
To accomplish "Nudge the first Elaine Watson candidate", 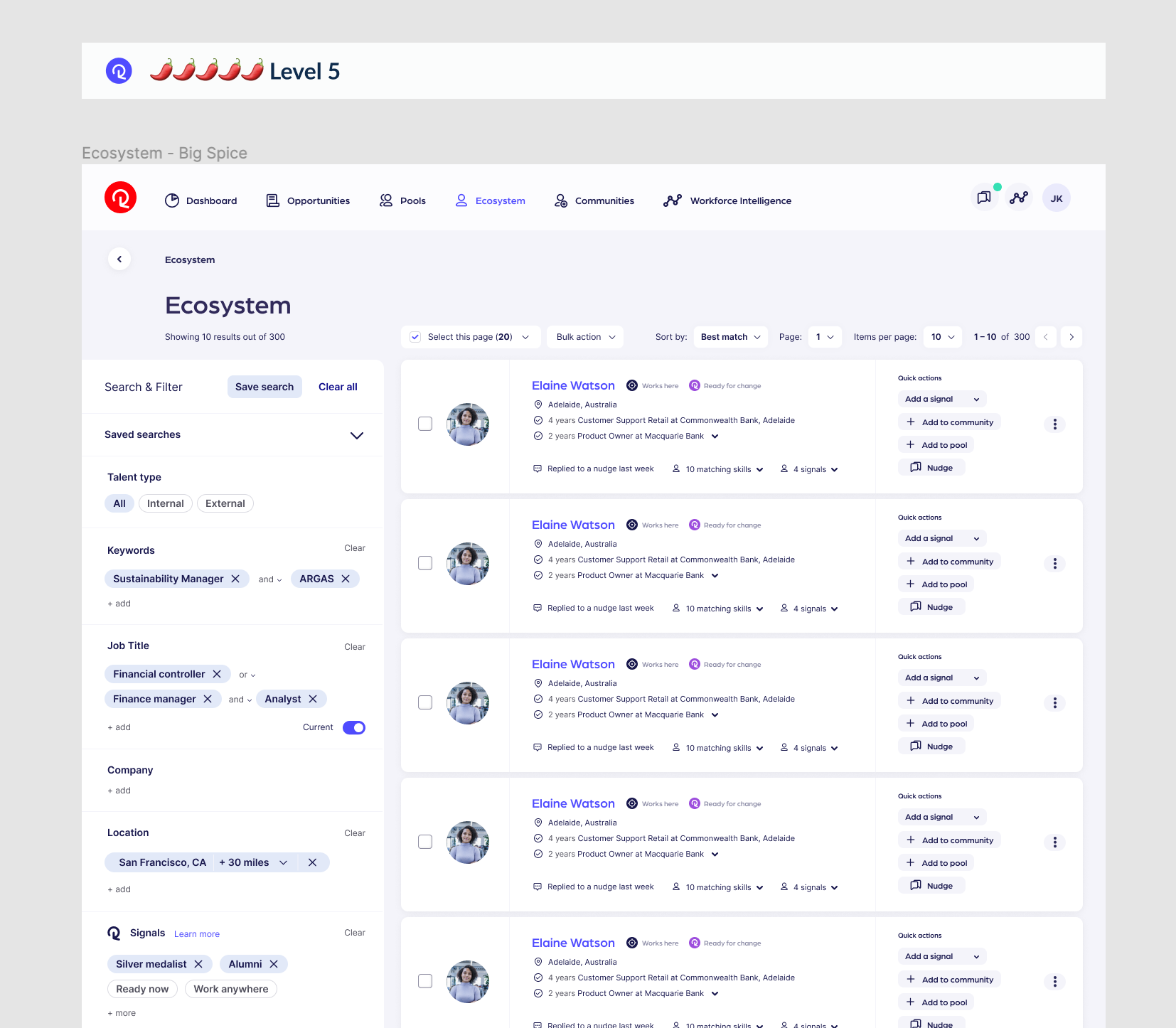I will click(x=931, y=468).
